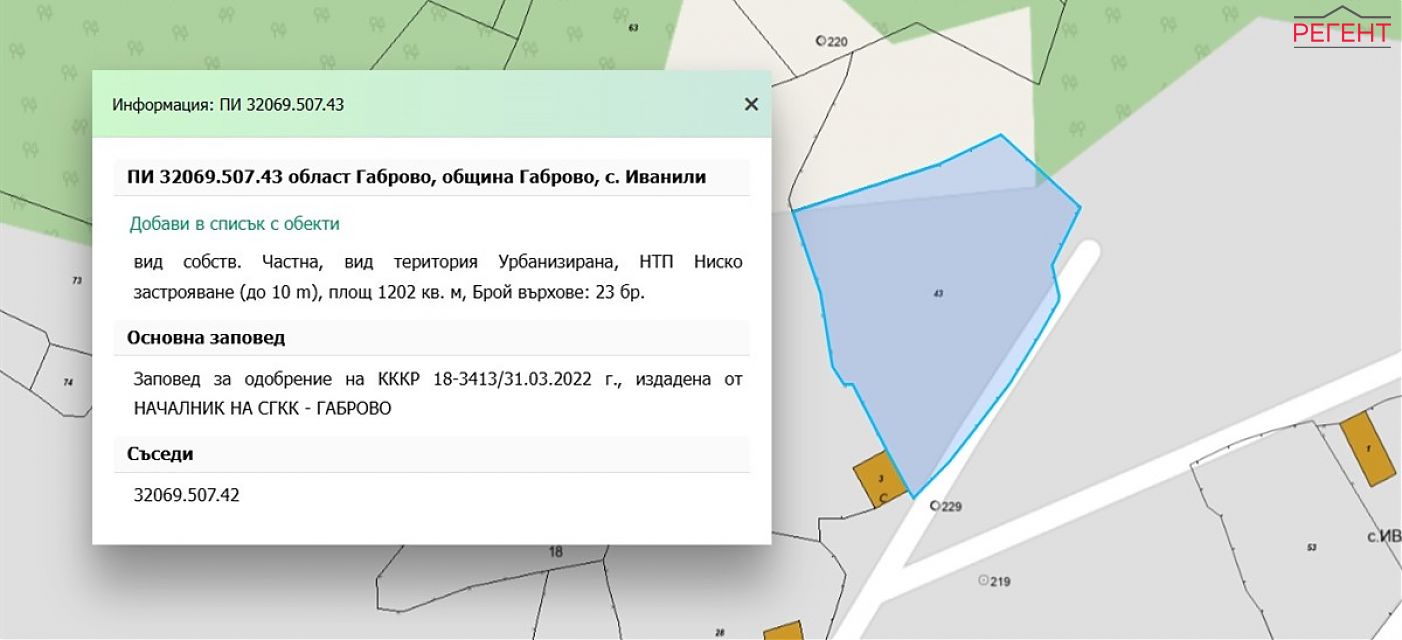The width and height of the screenshot is (1402, 640).
Task: Click parcel number 18 below the popup
Action: click(556, 552)
